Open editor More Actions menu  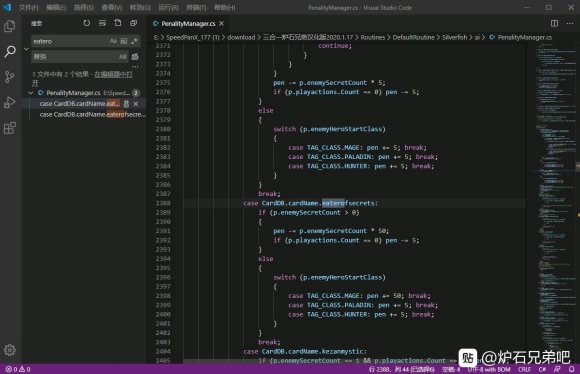(x=570, y=23)
